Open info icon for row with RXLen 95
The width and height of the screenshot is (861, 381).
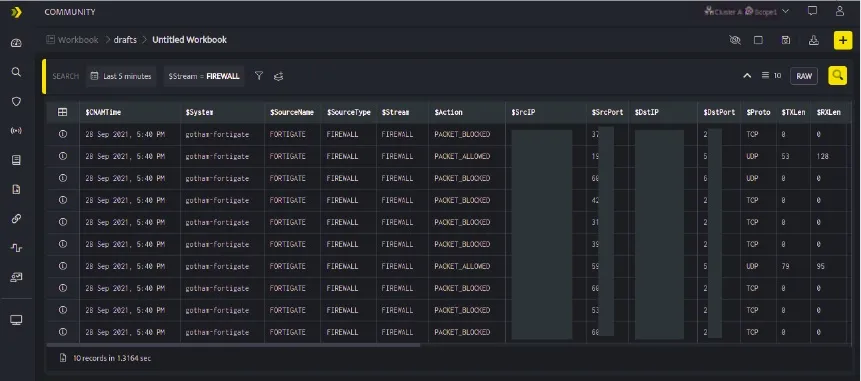63,266
